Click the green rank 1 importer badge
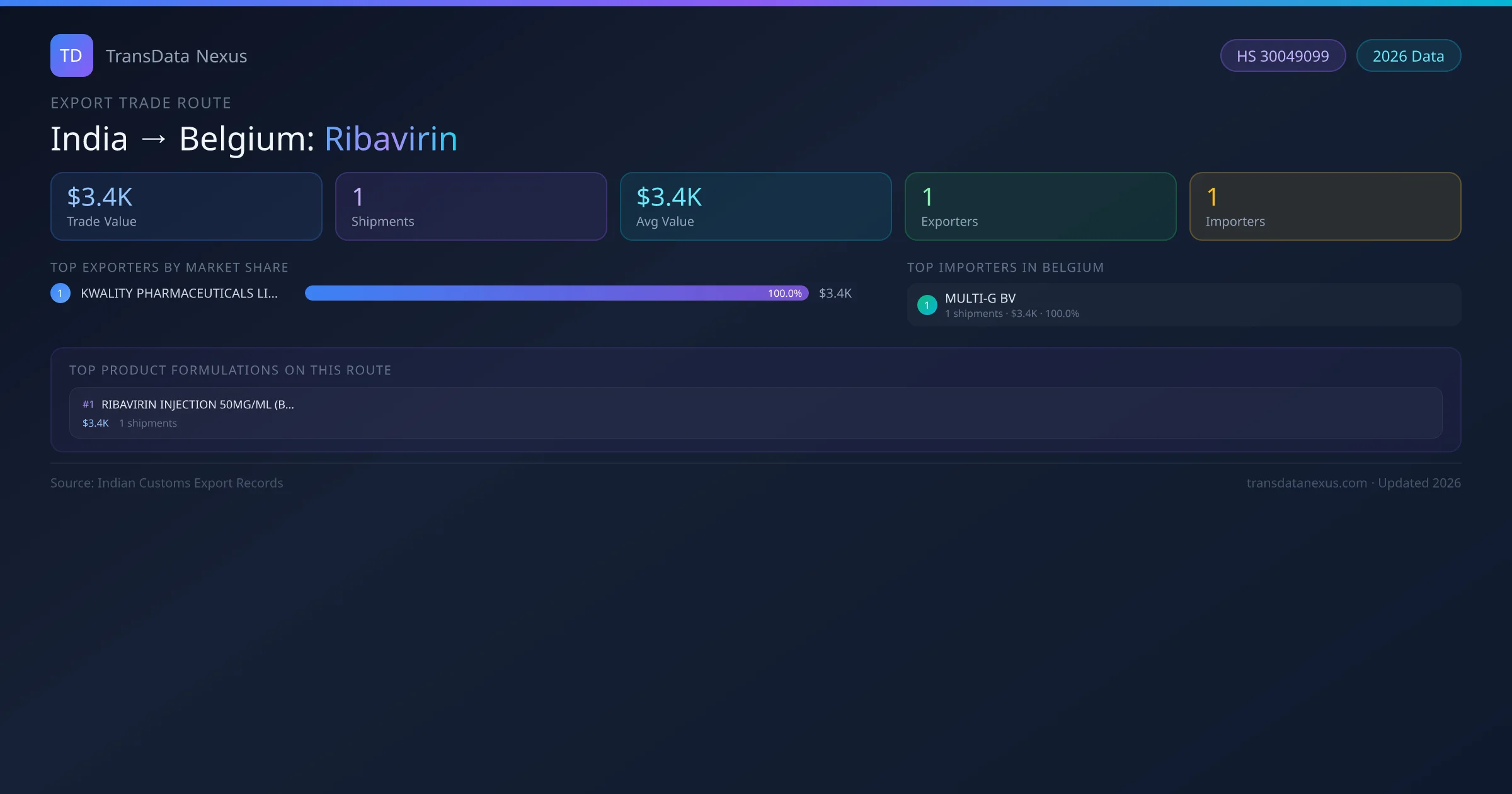 click(x=927, y=305)
